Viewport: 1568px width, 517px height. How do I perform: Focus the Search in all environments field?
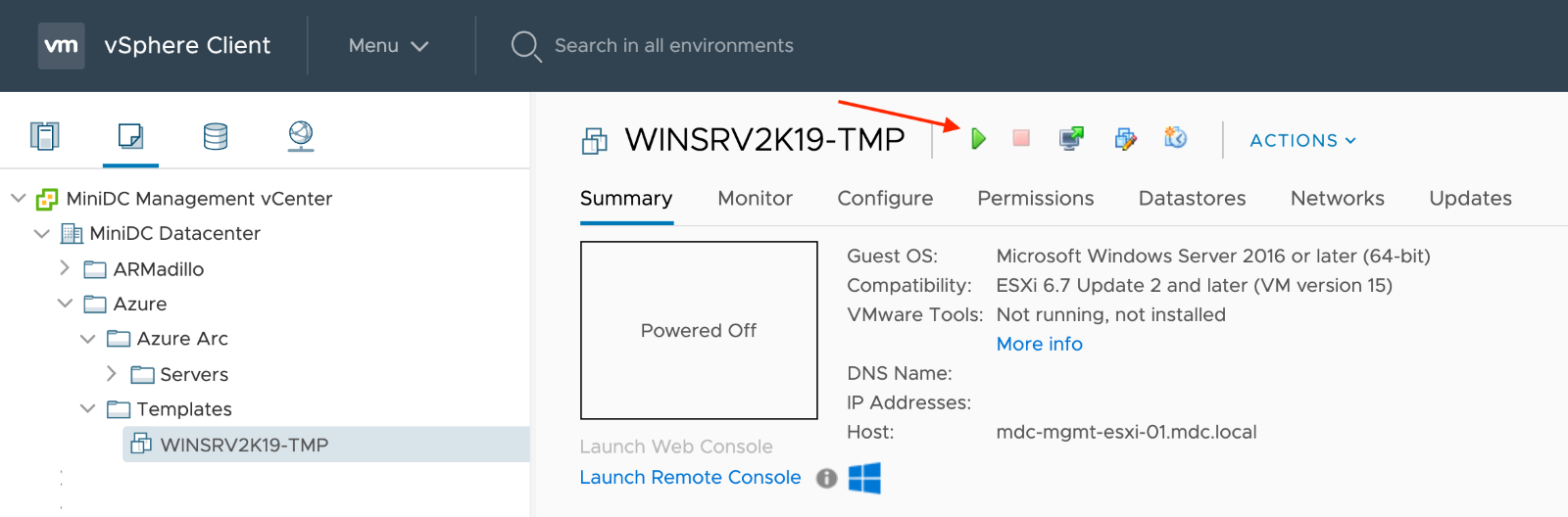pos(674,46)
